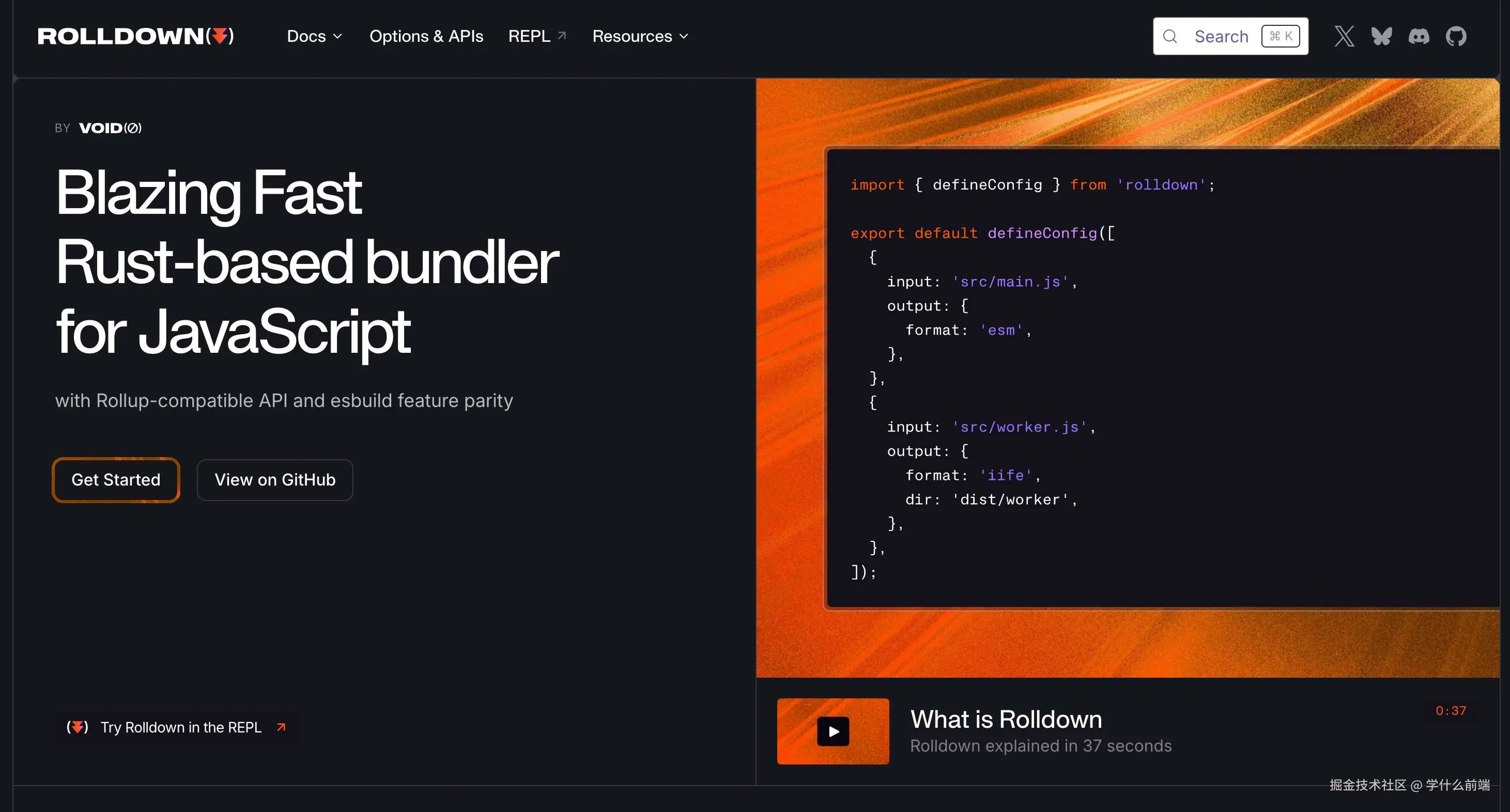This screenshot has width=1510, height=812.
Task: Open the X (Twitter) social link icon
Action: point(1344,36)
